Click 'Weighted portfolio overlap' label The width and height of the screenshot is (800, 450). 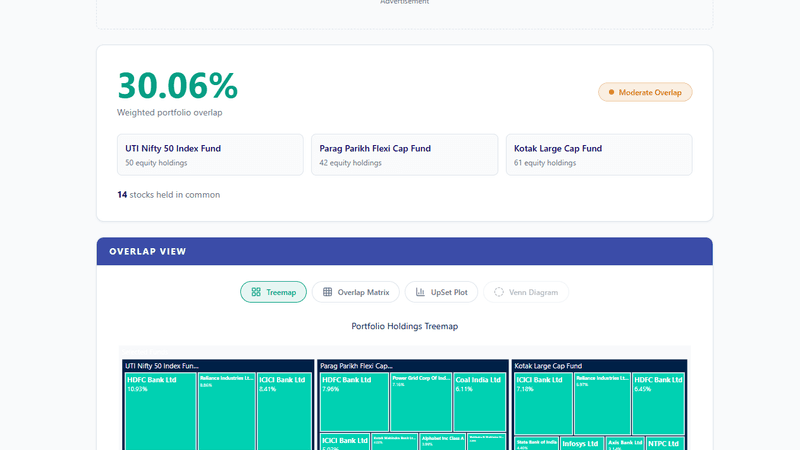[x=170, y=112]
